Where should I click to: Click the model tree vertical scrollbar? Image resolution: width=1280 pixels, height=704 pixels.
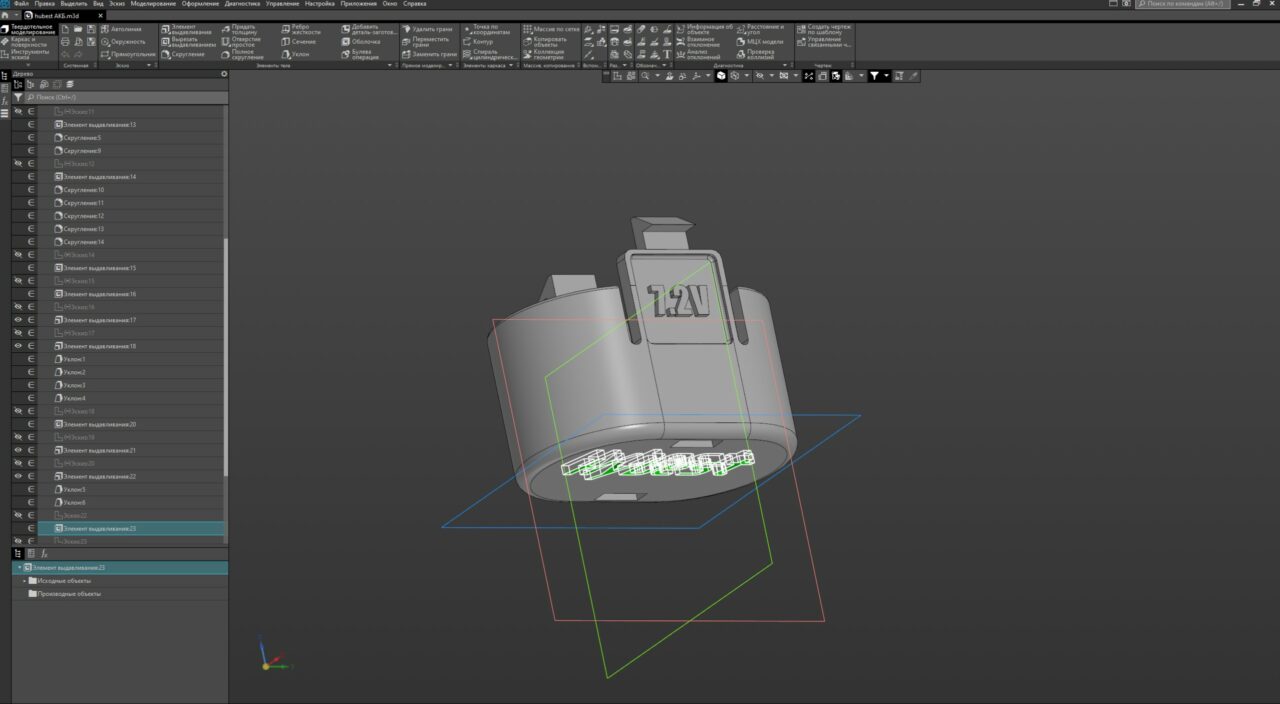coord(226,355)
